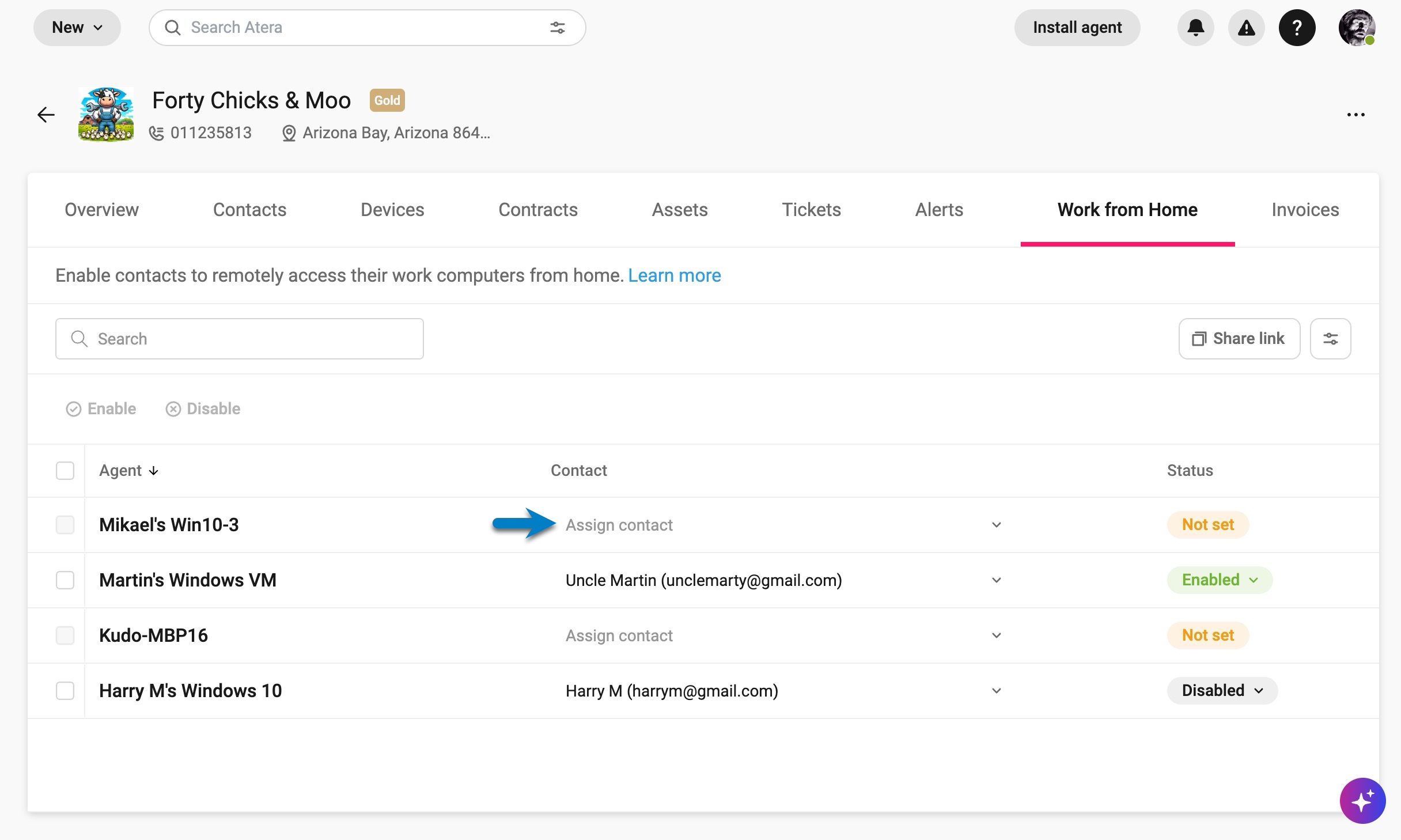
Task: Select checkbox for Martin's Windows VM
Action: coord(65,580)
